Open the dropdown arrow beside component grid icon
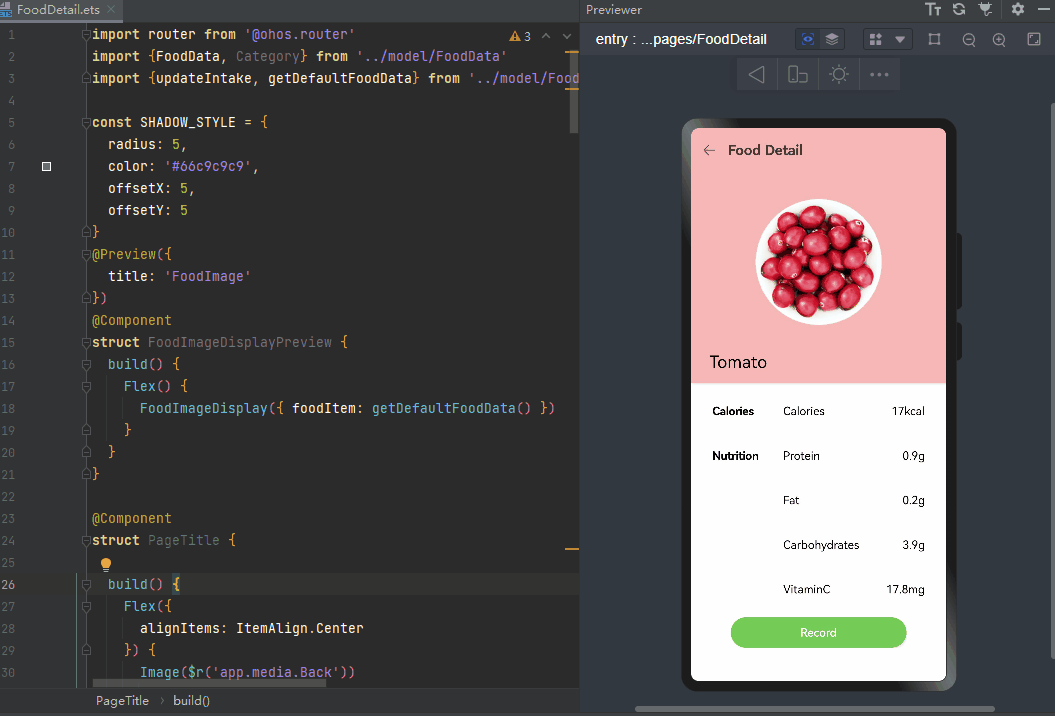This screenshot has height=716, width=1055. (x=900, y=40)
